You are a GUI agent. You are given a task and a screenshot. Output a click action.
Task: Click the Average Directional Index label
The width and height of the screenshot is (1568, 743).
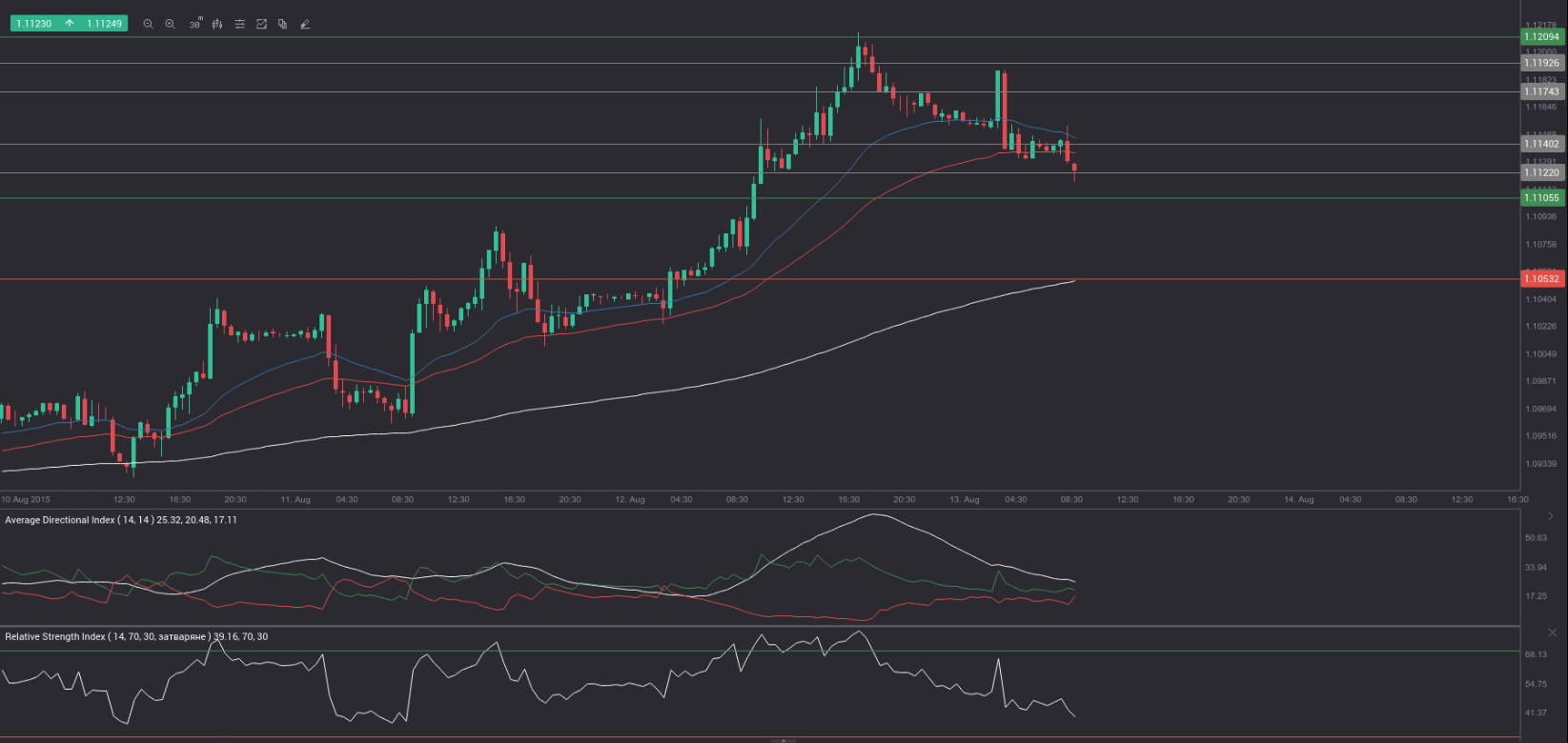click(x=121, y=520)
